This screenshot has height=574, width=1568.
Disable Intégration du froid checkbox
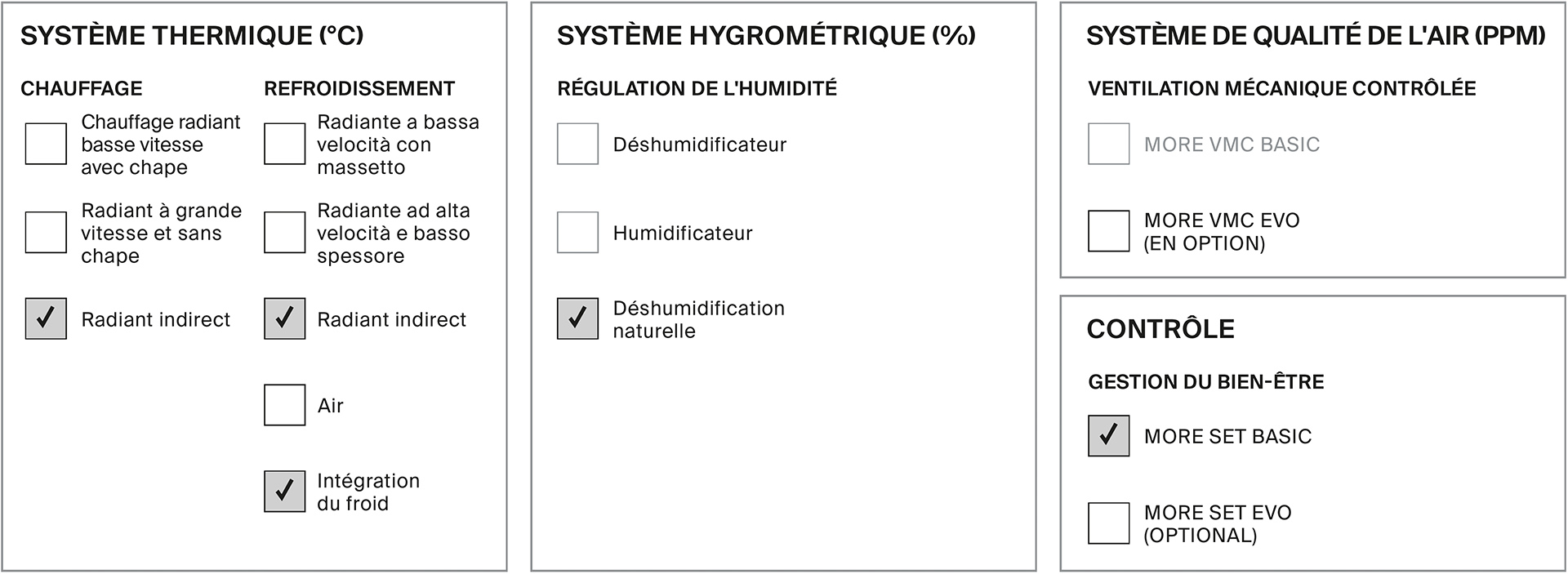pos(284,492)
